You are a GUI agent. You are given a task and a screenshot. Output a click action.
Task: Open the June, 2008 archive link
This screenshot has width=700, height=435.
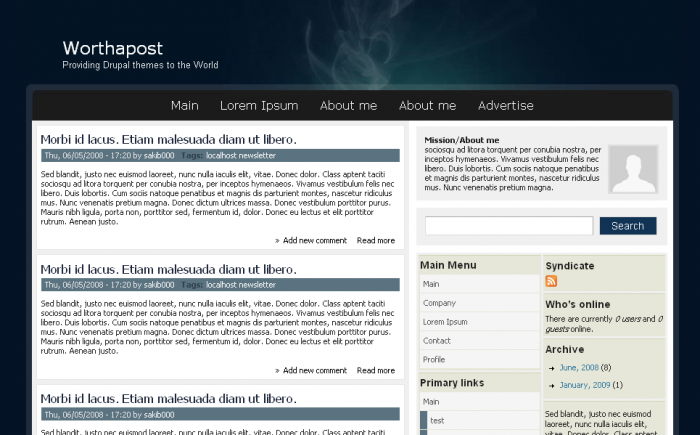[x=579, y=368]
